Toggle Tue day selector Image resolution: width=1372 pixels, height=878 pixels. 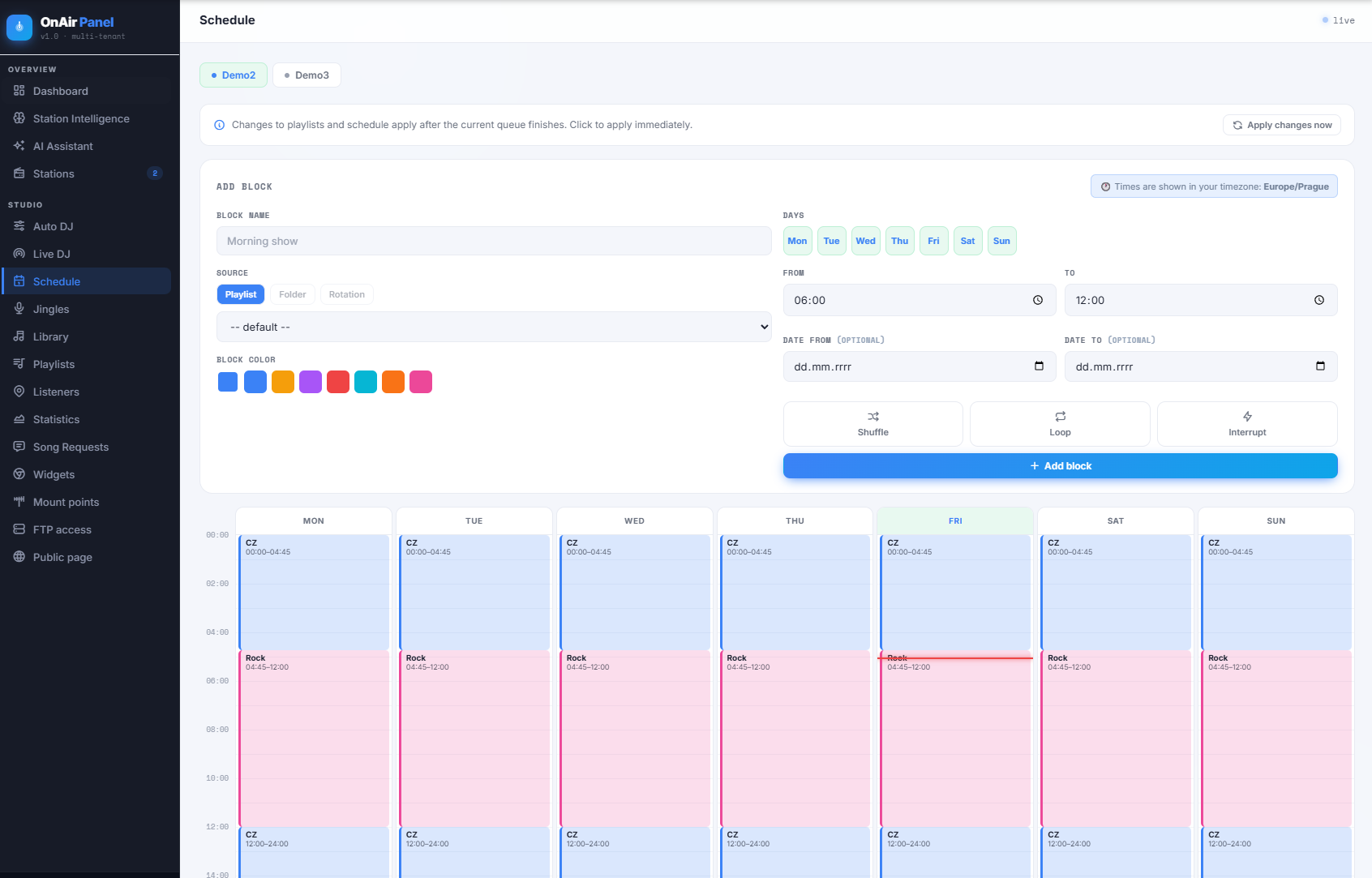pyautogui.click(x=832, y=241)
